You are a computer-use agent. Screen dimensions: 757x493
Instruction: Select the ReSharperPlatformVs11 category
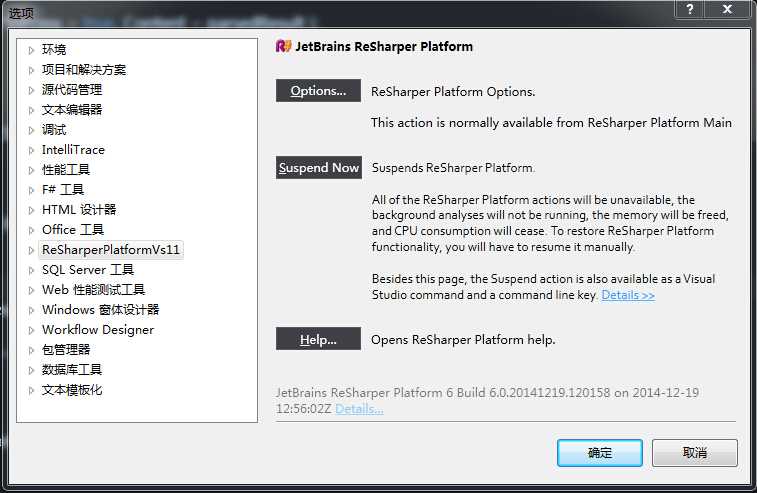tap(111, 250)
